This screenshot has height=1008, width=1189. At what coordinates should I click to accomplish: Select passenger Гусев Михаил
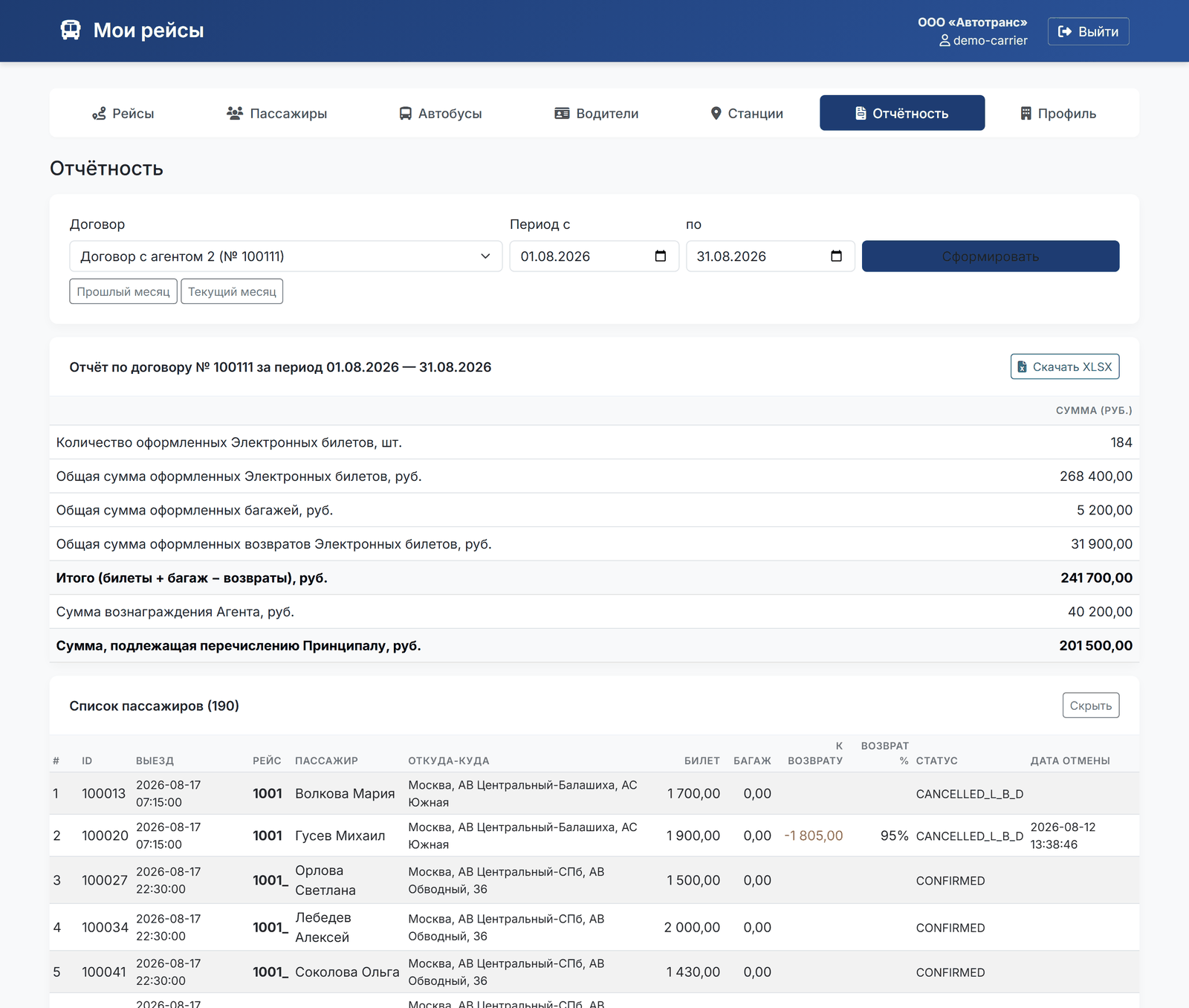click(340, 836)
